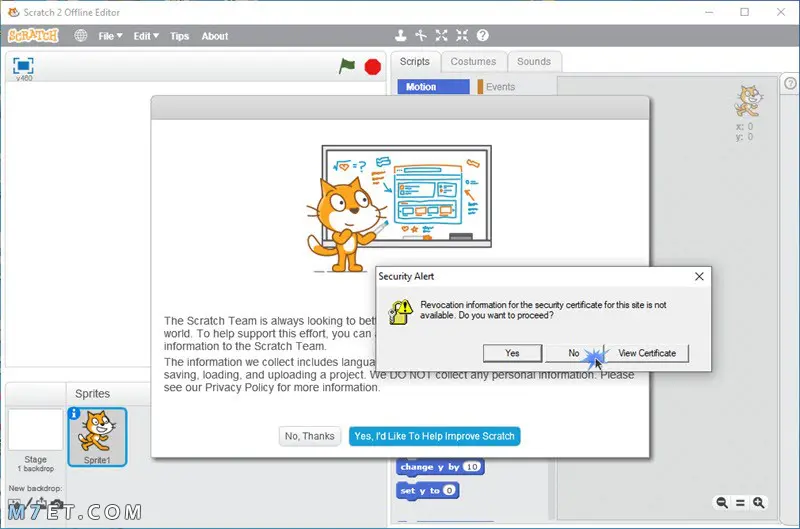This screenshot has height=529, width=800.
Task: Click the set y to block
Action: [427, 491]
